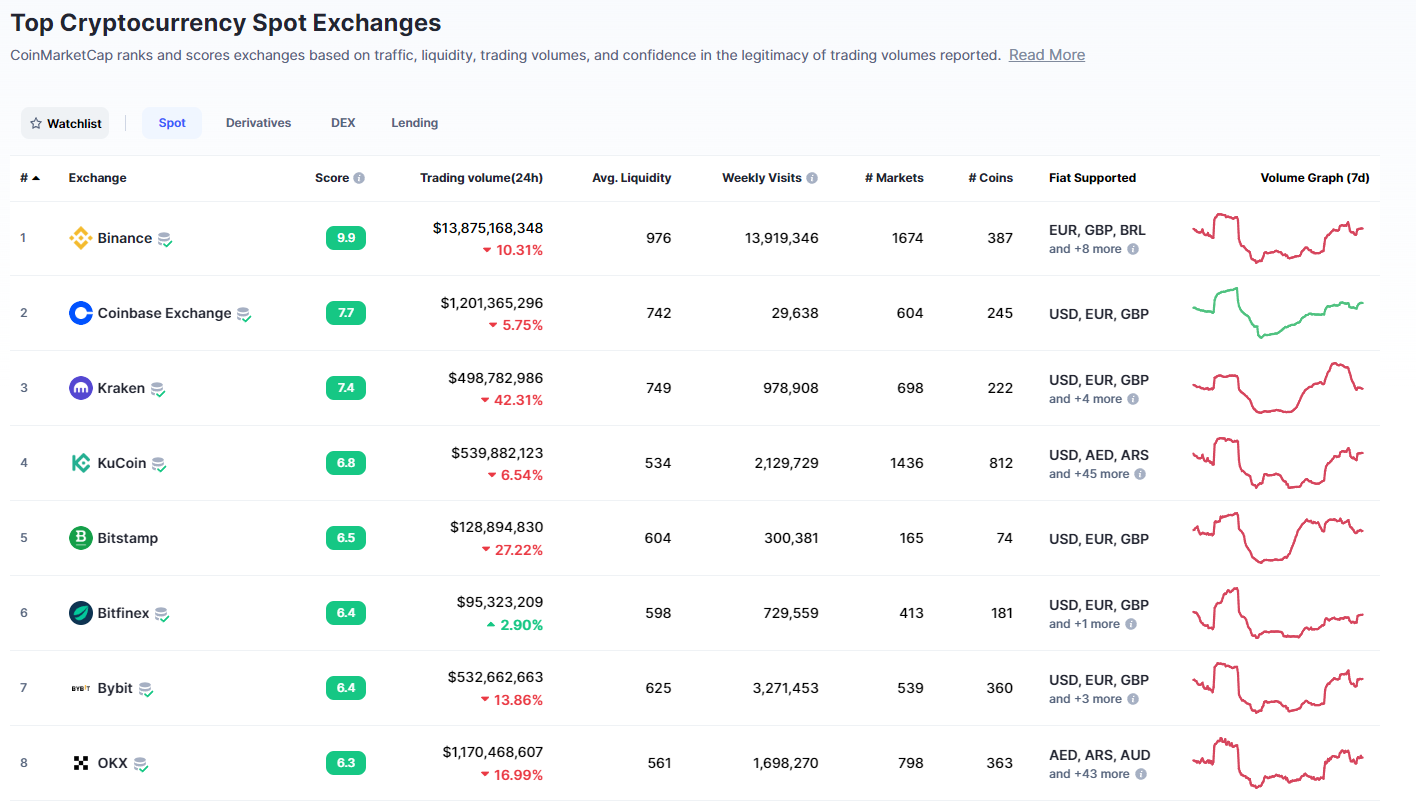Viewport: 1416px width, 801px height.
Task: Click the Bitfinex logo icon
Action: [x=81, y=613]
